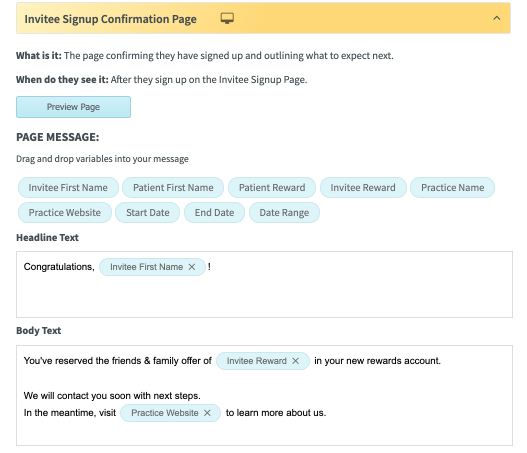Click the desktop monitor icon in header
527x453 pixels.
point(227,18)
